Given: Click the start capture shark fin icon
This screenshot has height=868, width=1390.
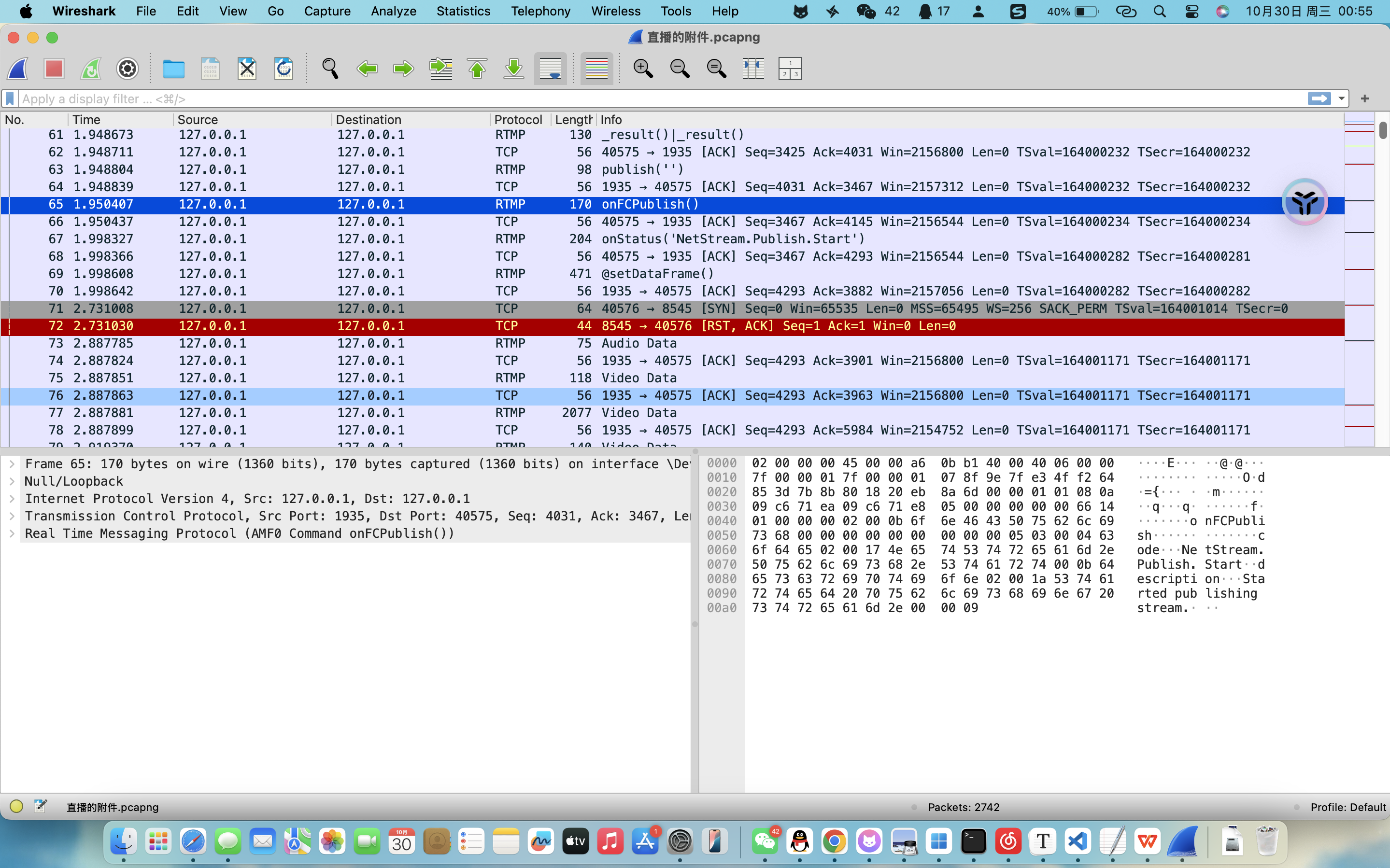Looking at the screenshot, I should 18,69.
